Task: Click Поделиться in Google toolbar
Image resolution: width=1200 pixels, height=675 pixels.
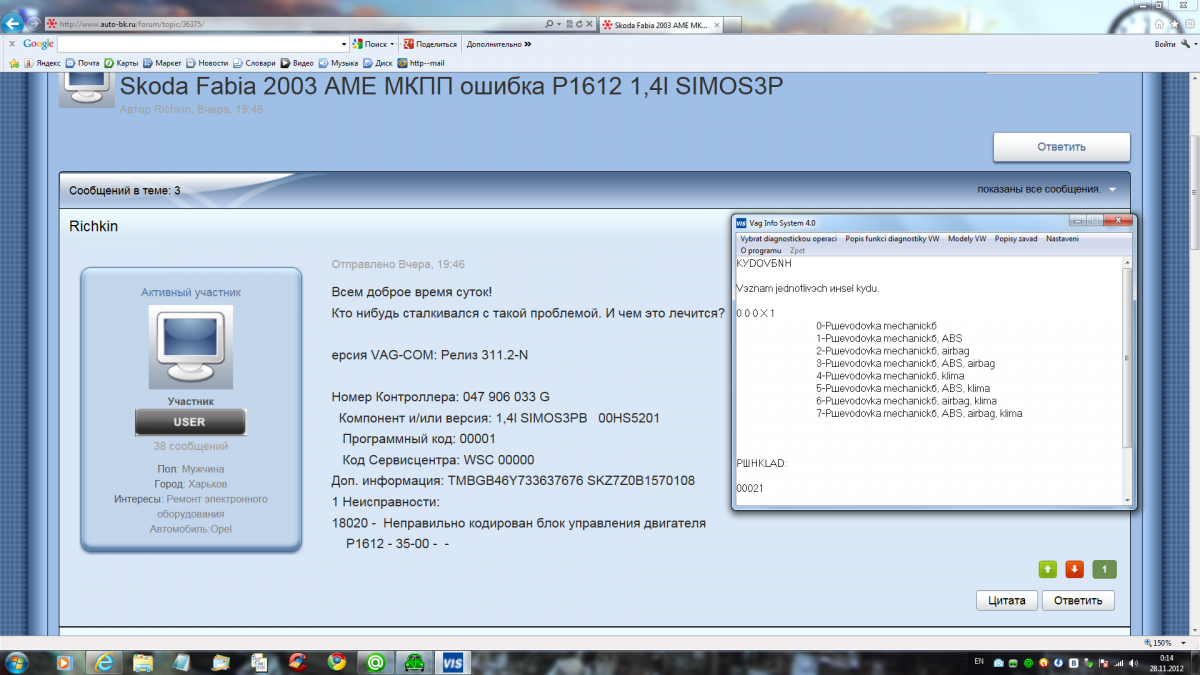Action: [430, 44]
